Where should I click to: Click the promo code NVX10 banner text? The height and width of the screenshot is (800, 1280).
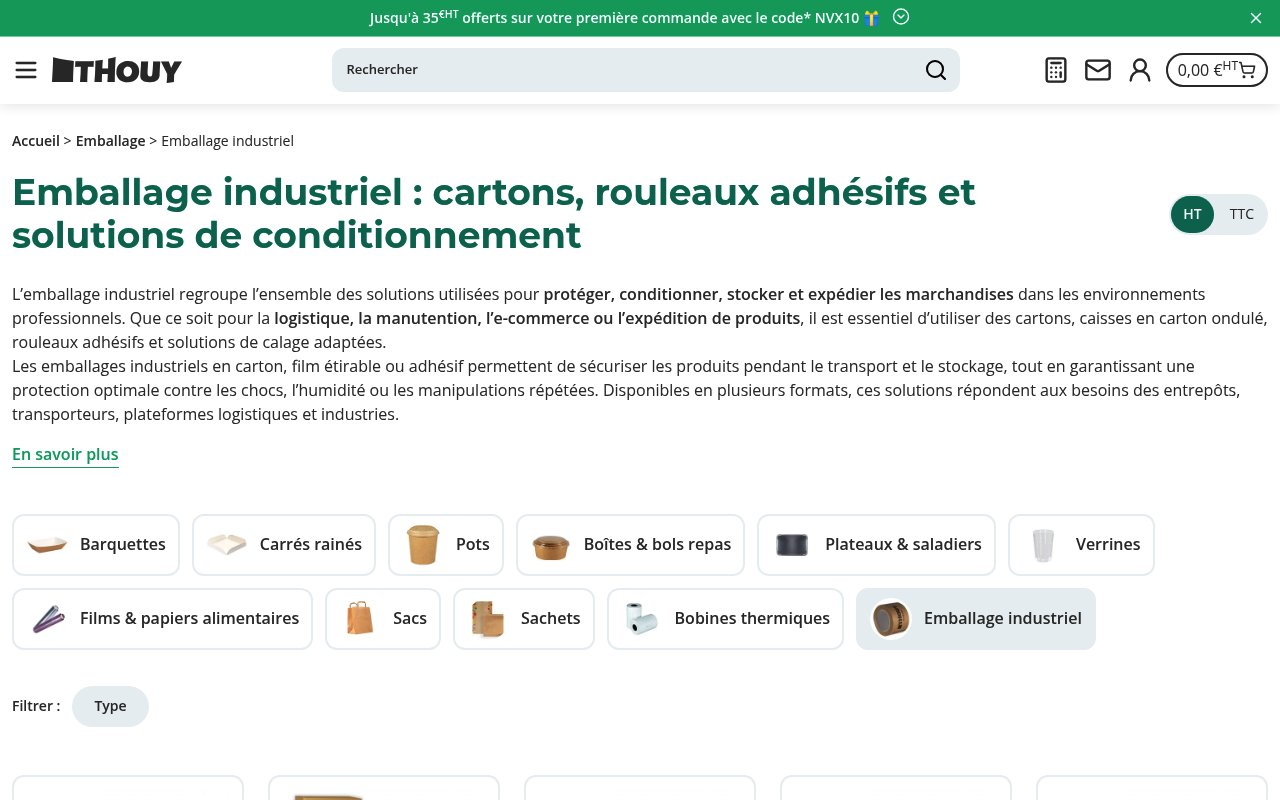tap(625, 18)
